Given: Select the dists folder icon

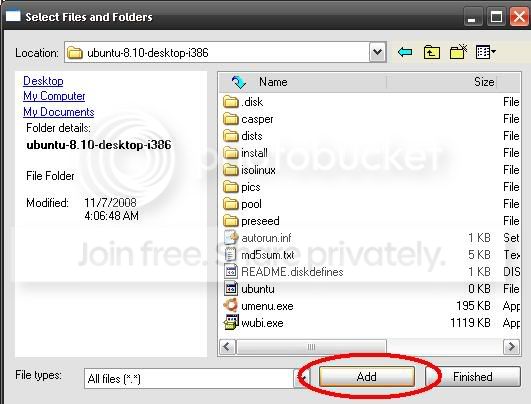Looking at the screenshot, I should [231, 136].
